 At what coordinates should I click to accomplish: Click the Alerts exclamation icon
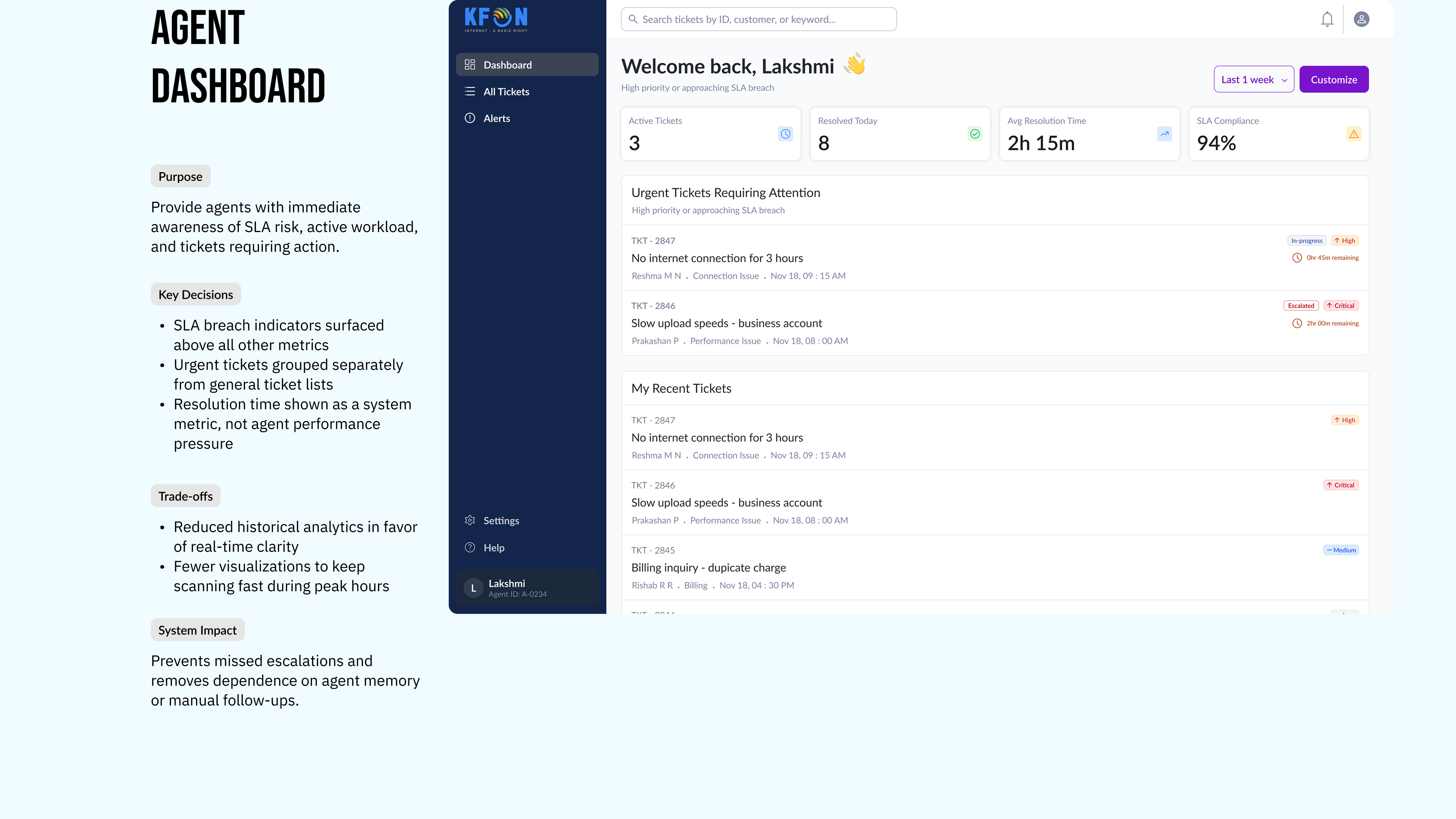pyautogui.click(x=470, y=118)
